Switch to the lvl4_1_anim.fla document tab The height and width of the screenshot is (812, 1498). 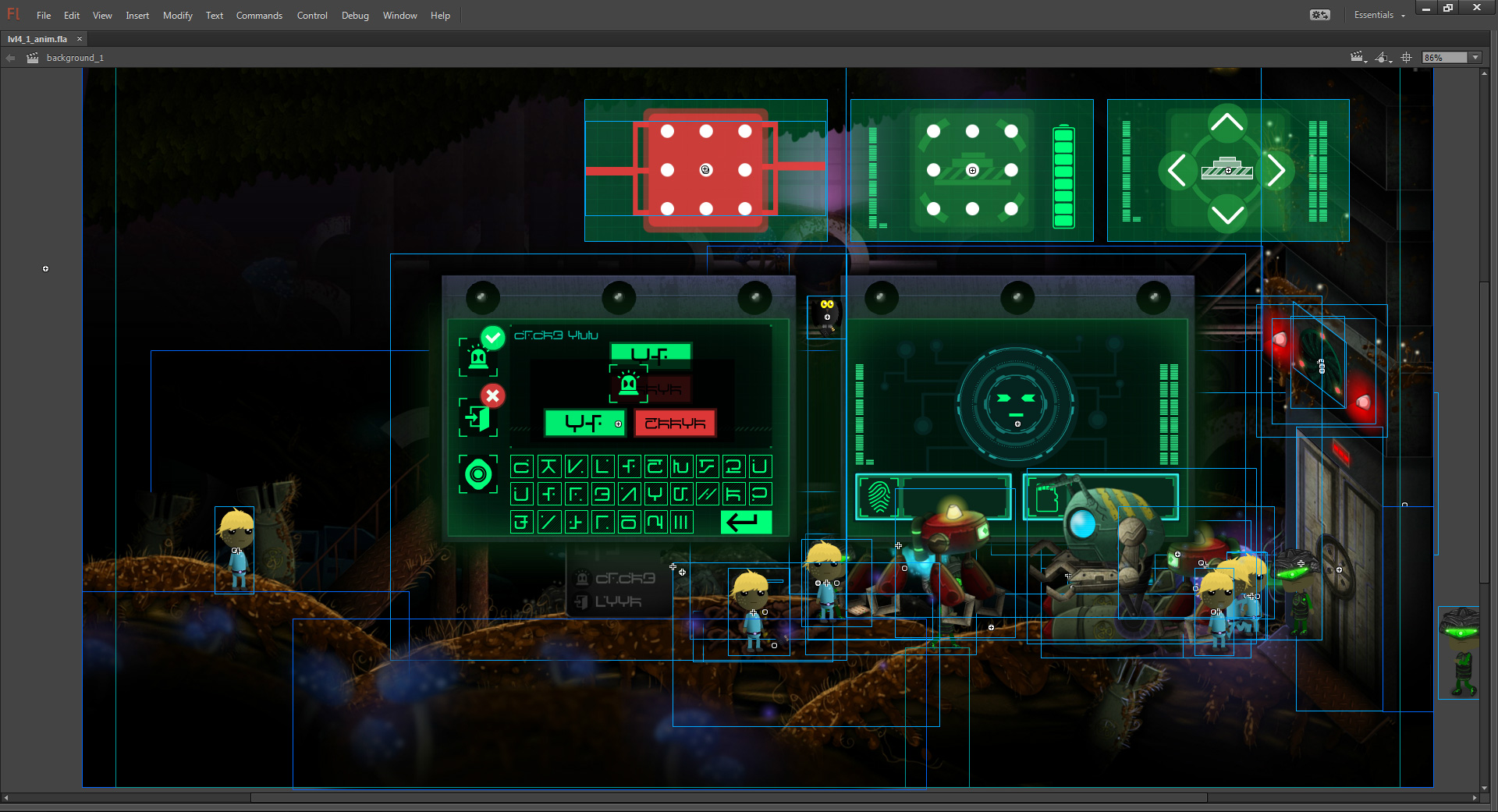click(x=37, y=39)
